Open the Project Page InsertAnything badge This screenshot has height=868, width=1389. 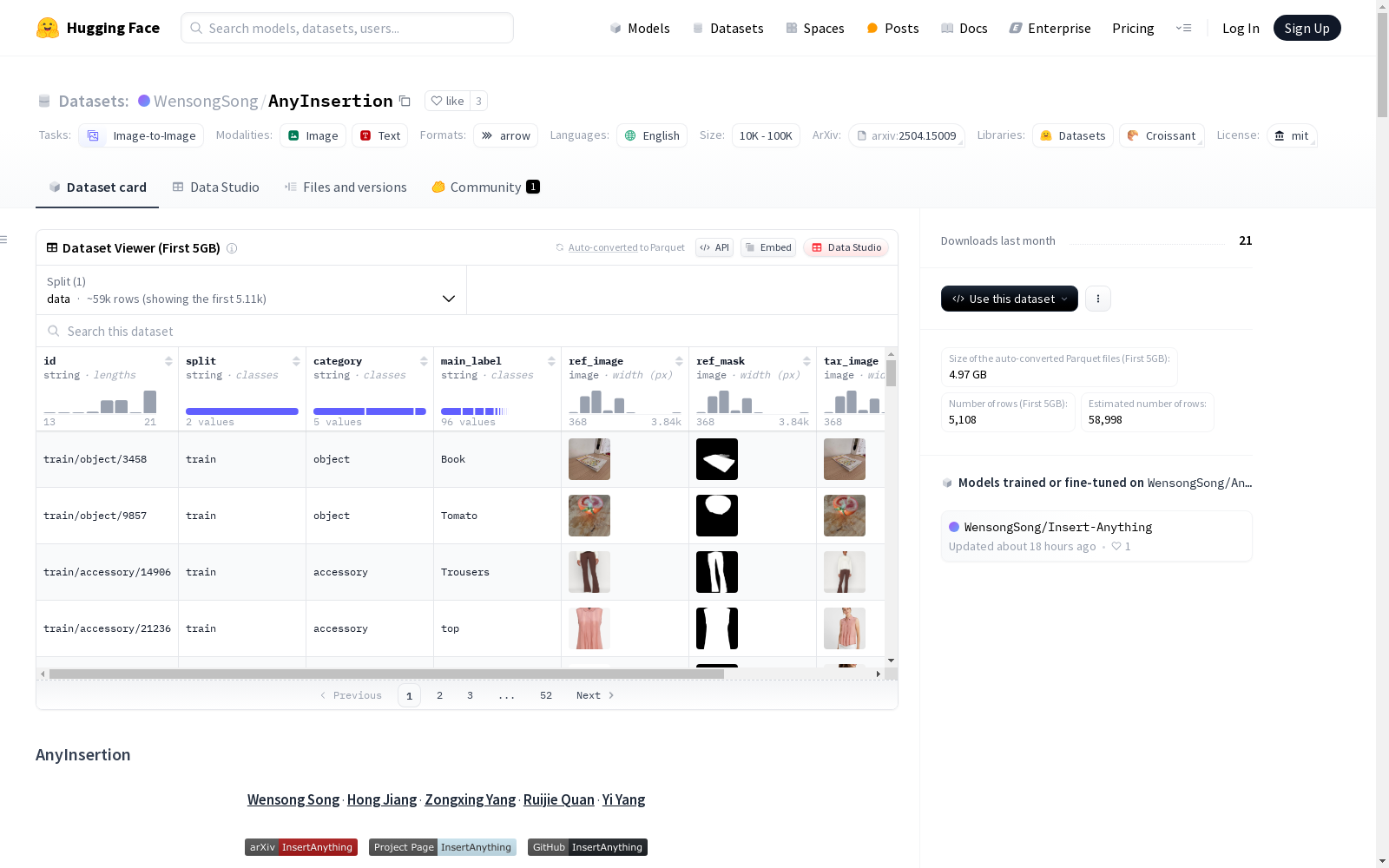[443, 847]
